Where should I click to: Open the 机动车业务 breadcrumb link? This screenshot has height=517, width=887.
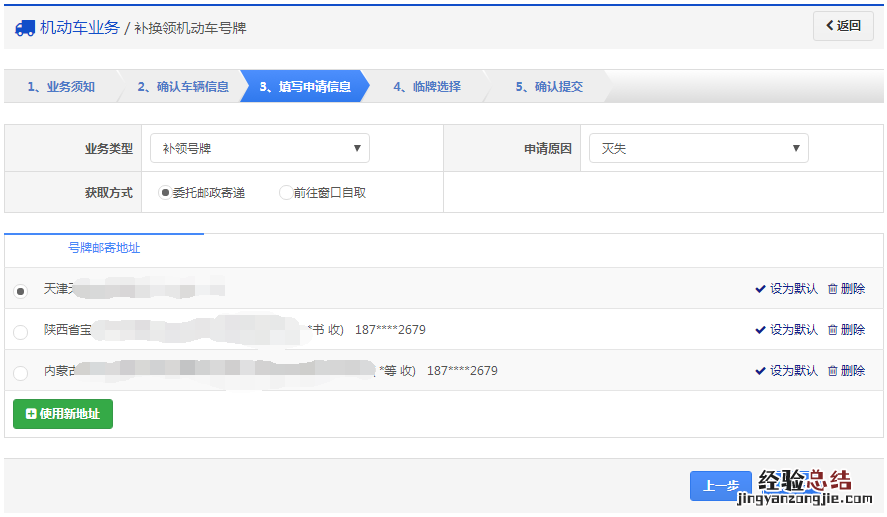tap(79, 27)
